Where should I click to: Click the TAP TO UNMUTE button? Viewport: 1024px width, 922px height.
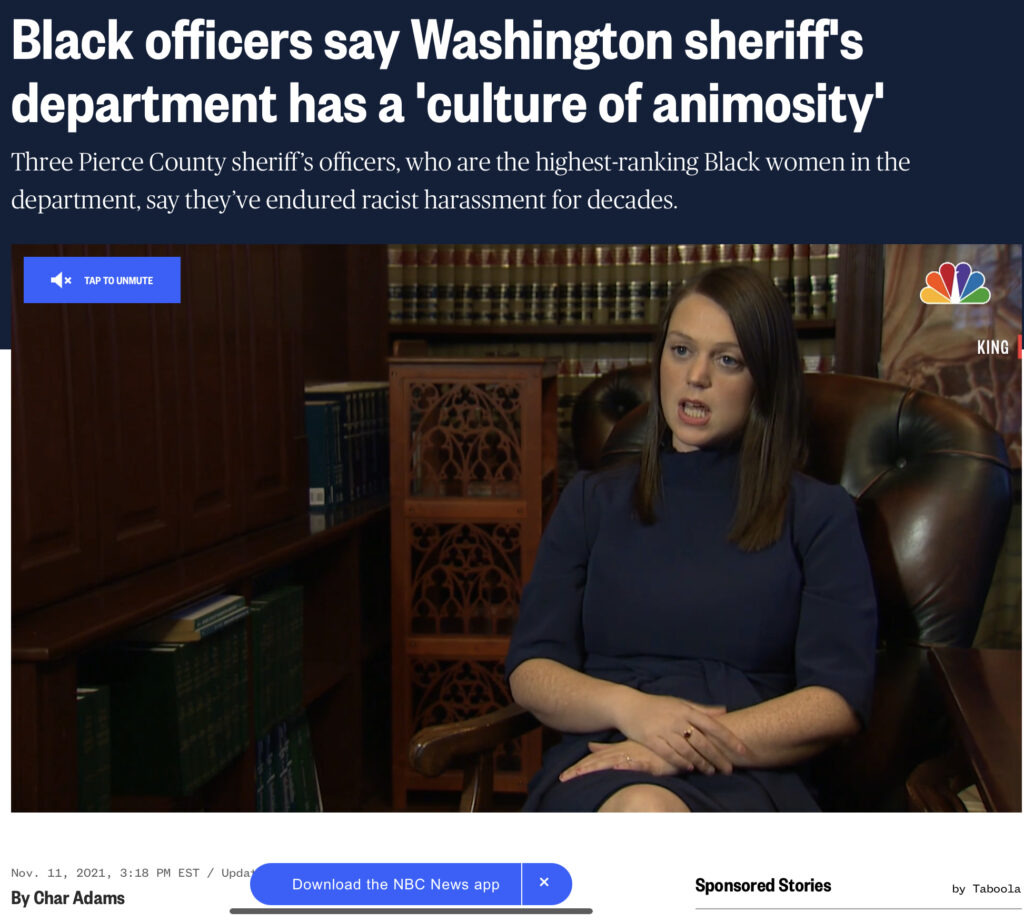tap(102, 280)
